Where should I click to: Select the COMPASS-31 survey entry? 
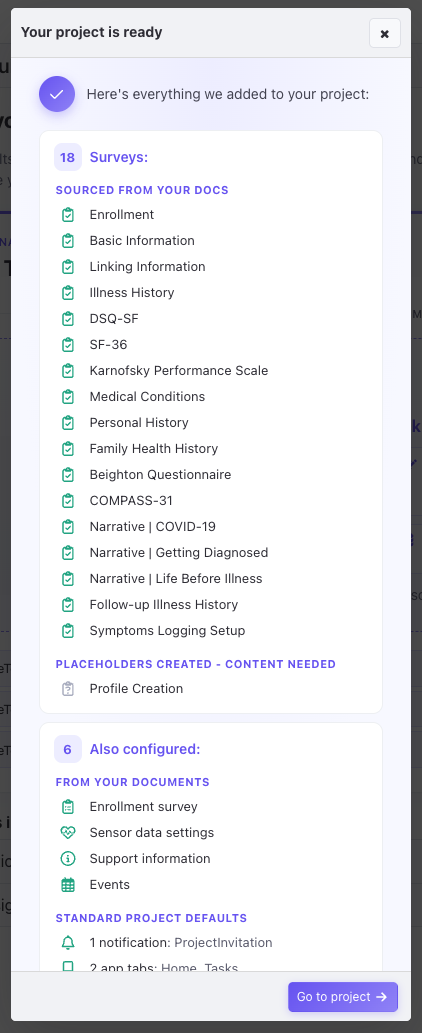click(x=131, y=501)
